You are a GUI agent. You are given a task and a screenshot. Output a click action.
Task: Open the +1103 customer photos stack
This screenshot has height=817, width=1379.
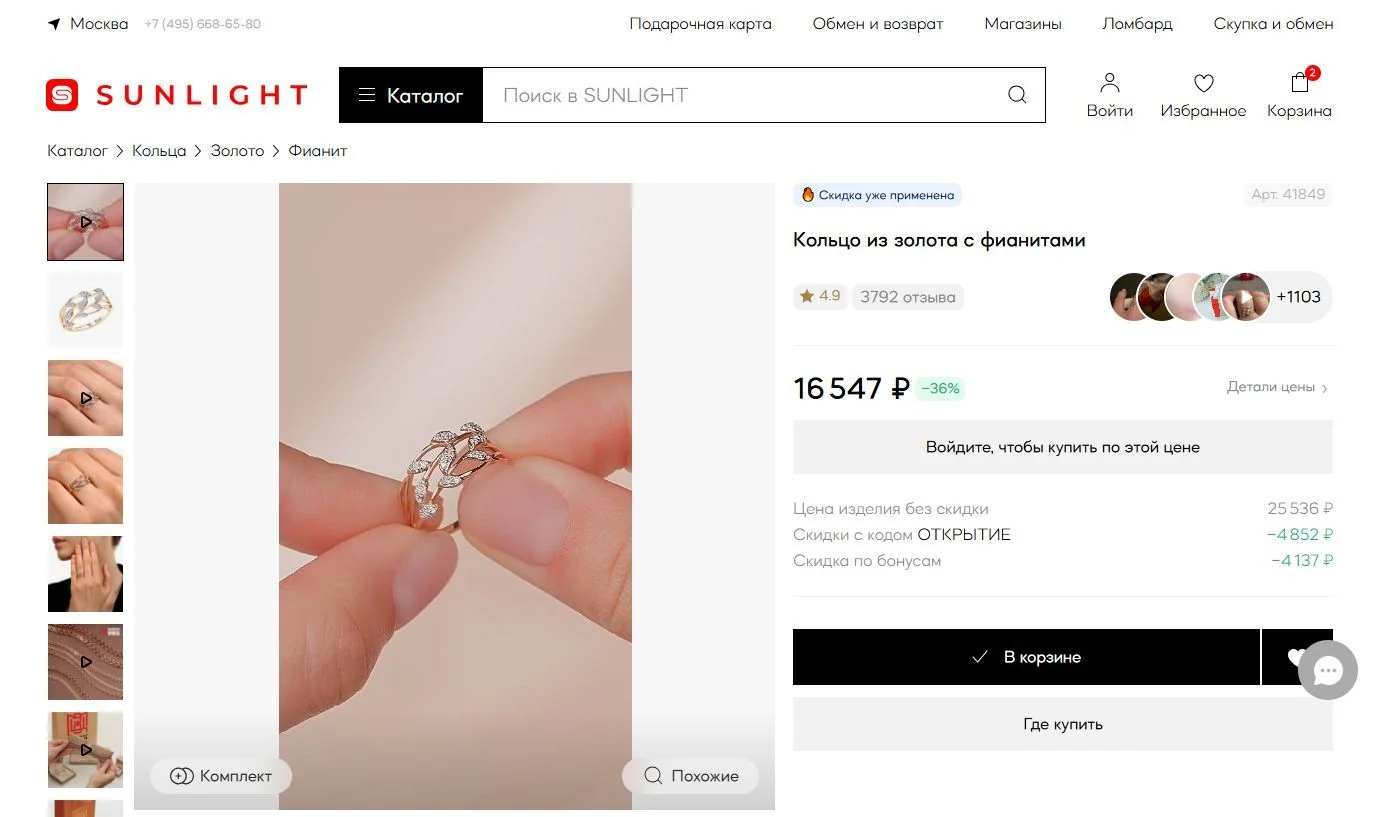1221,297
